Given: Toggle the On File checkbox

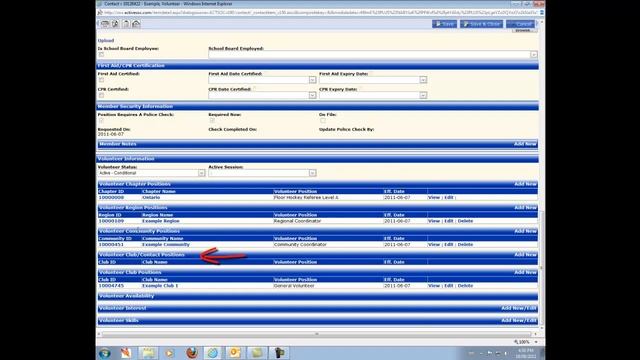Looking at the screenshot, I should [x=323, y=120].
